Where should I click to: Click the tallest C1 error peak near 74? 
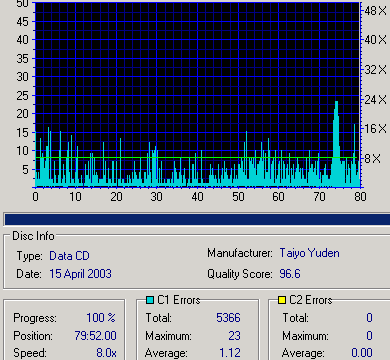click(x=336, y=143)
